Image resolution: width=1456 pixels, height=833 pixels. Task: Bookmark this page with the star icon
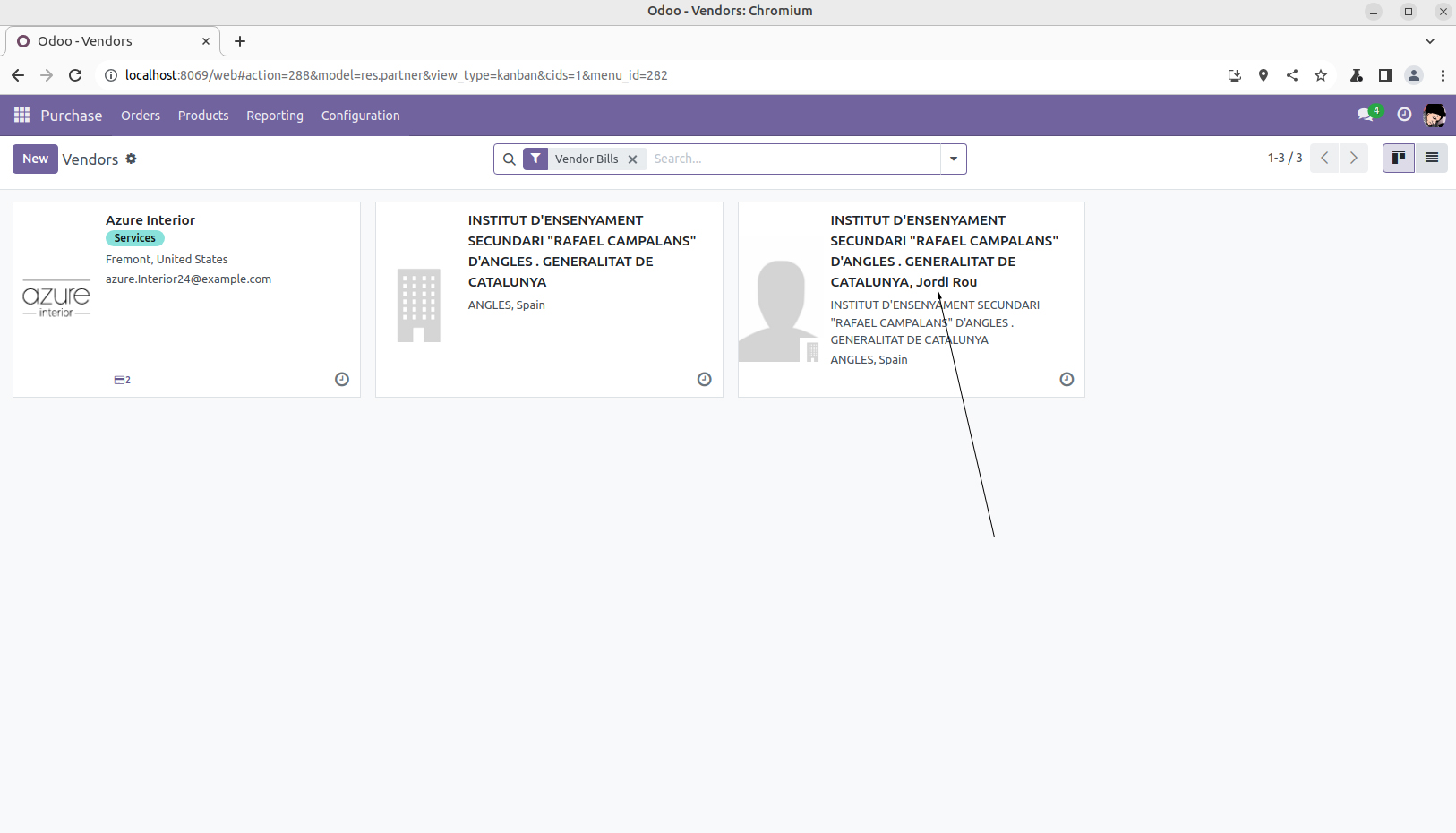pos(1321,75)
